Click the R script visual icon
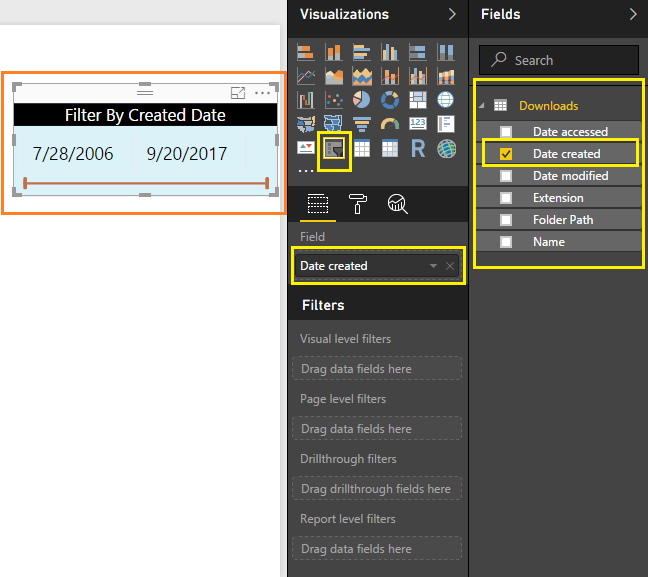This screenshot has height=577, width=648. click(x=418, y=148)
